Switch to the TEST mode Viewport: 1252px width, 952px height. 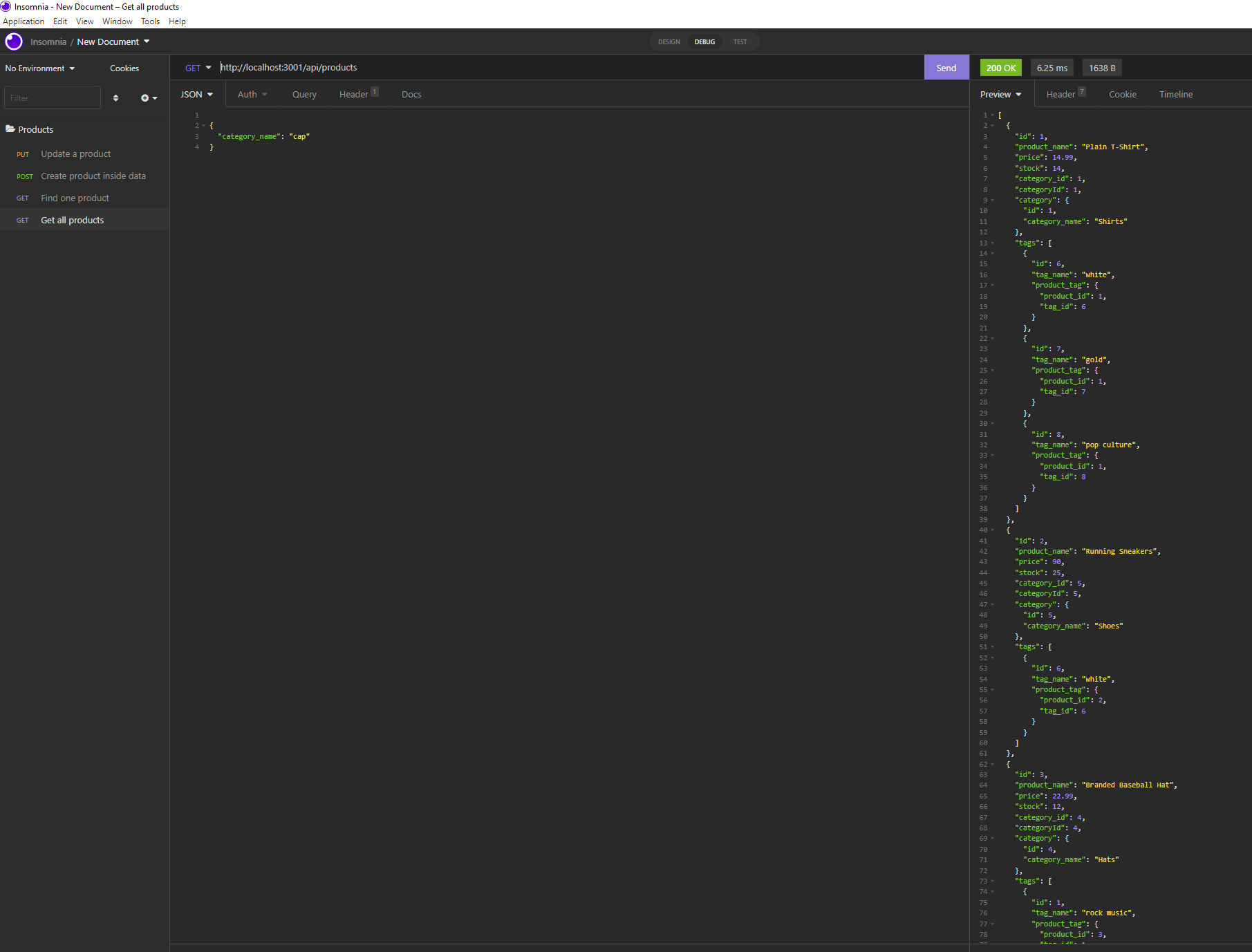tap(740, 42)
